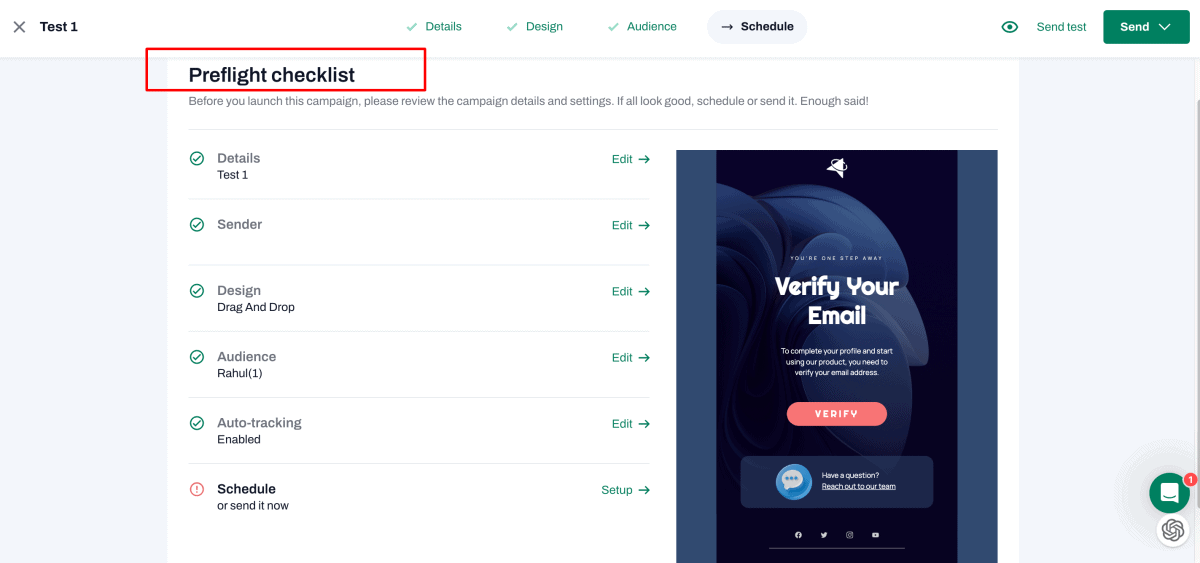Viewport: 1200px width, 563px height.
Task: Go to the Design step tab
Action: pos(535,27)
